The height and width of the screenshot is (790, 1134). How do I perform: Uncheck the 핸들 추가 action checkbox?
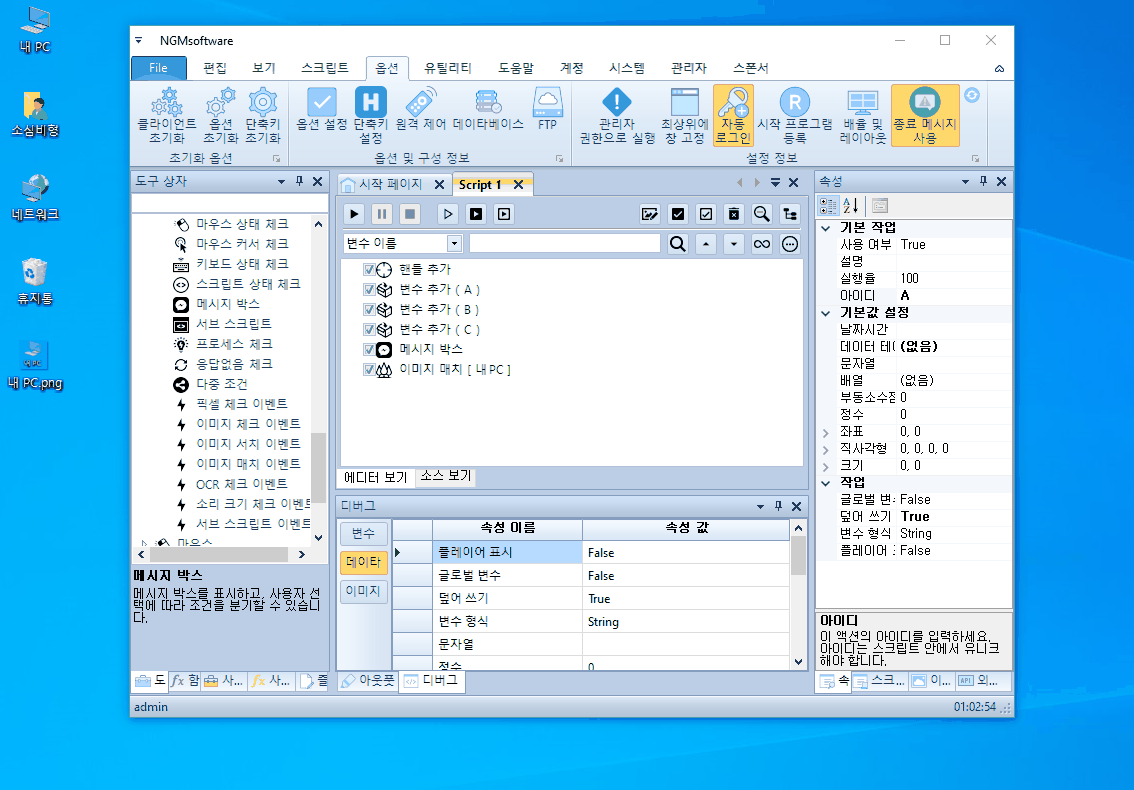(x=369, y=270)
